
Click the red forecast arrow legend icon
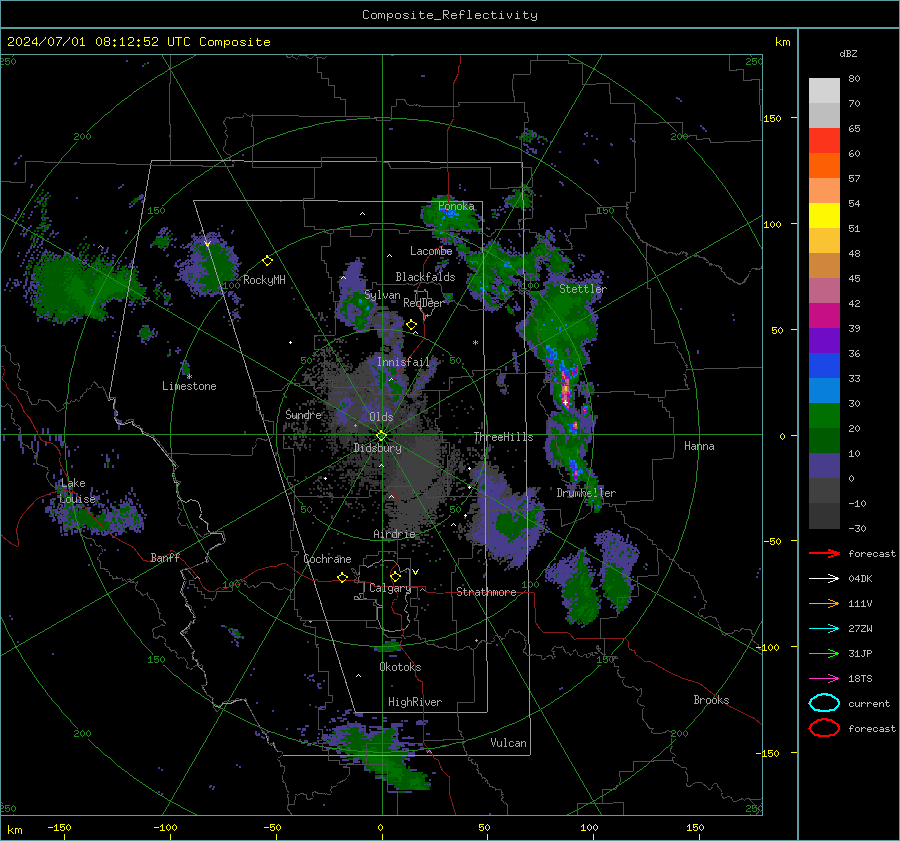(x=824, y=553)
